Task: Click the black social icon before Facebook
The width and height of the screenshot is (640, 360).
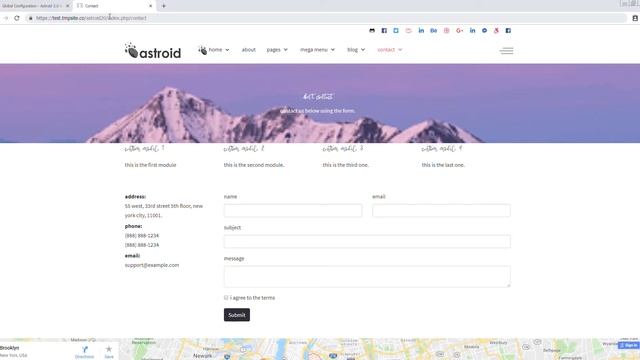Action: coord(372,31)
